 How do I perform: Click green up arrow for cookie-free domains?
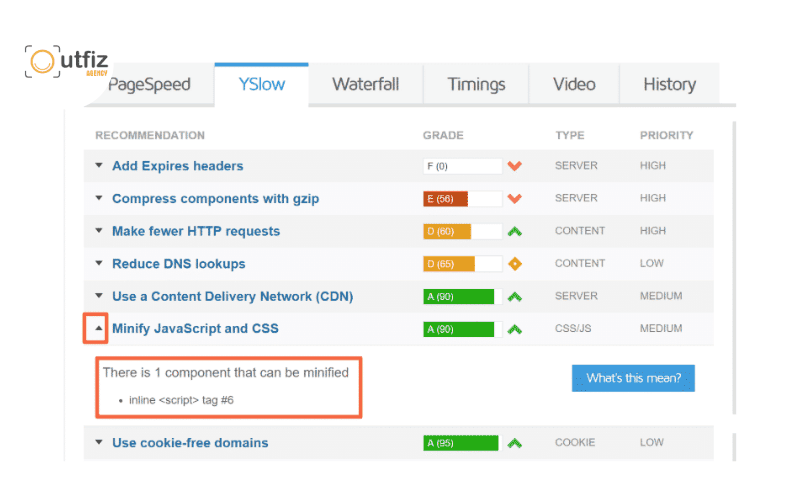(x=515, y=443)
